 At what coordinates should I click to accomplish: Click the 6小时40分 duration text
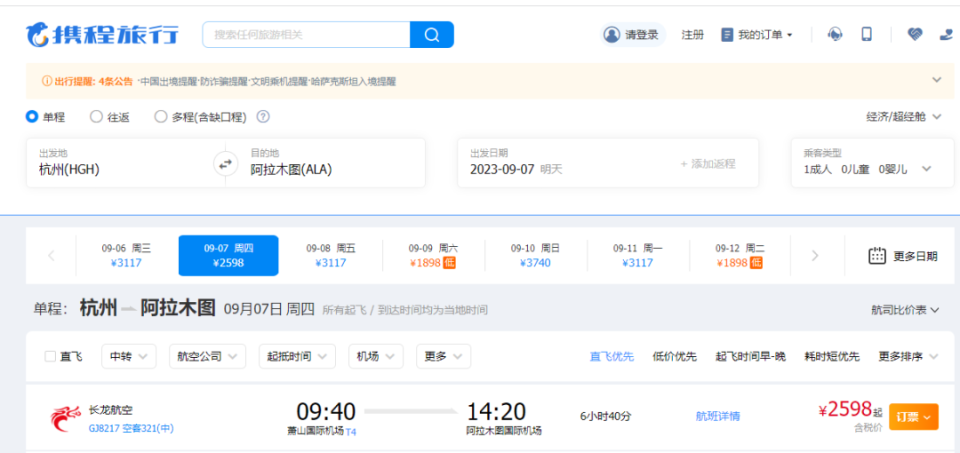[606, 416]
